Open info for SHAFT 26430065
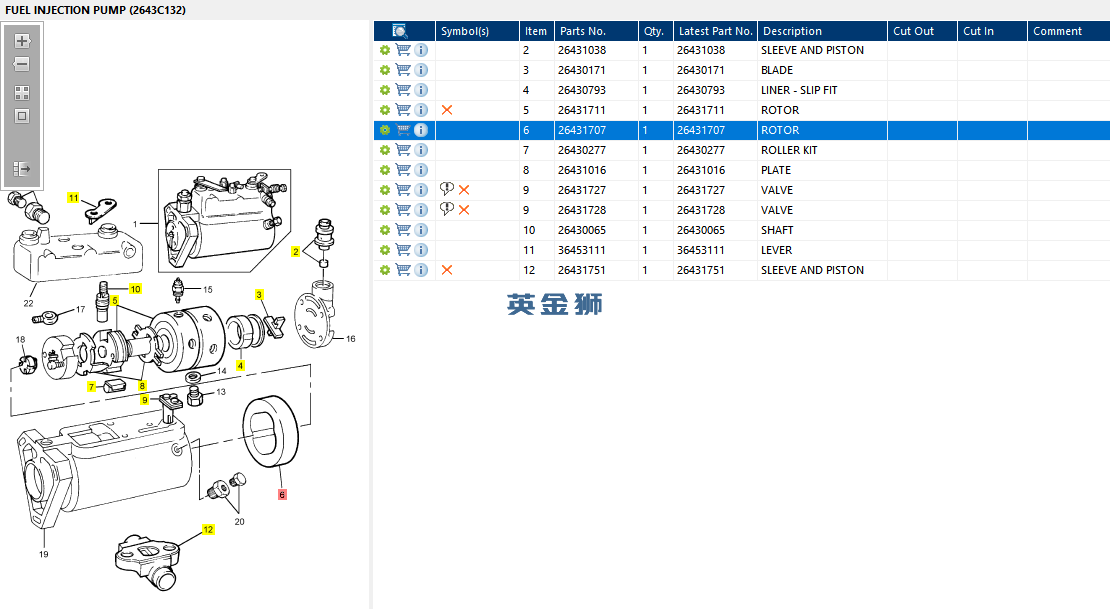The width and height of the screenshot is (1110, 609). point(421,230)
